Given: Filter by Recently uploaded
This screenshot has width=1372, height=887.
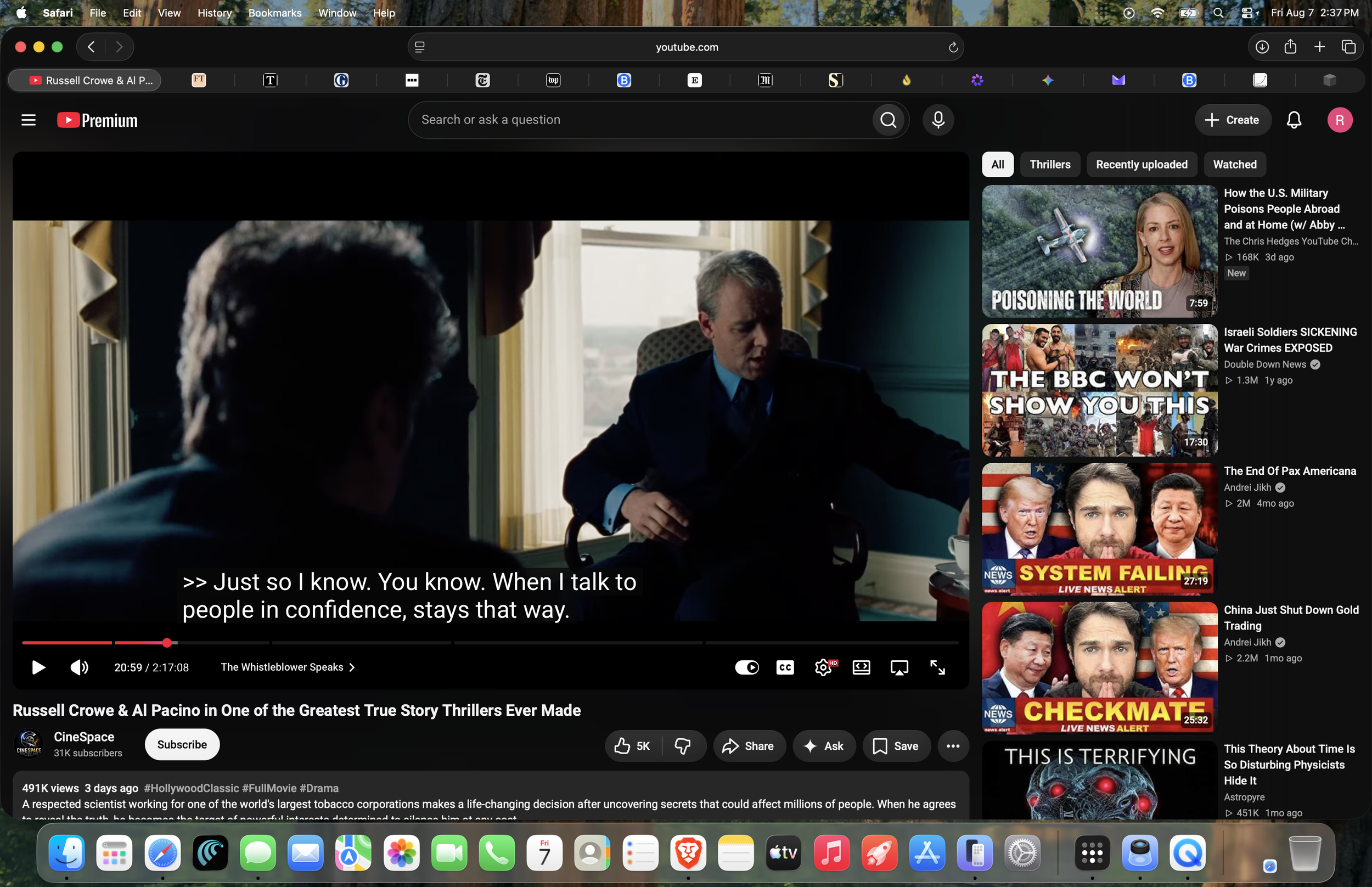Looking at the screenshot, I should click(x=1141, y=165).
